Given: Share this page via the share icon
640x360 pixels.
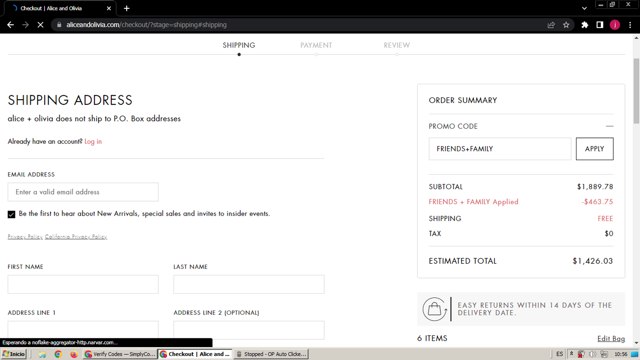Looking at the screenshot, I should pos(551,25).
